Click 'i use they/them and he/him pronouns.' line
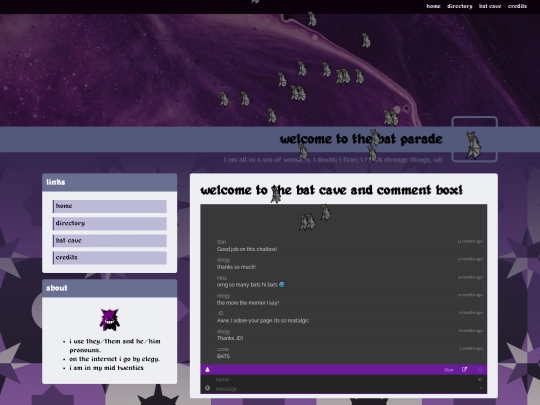 tap(115, 346)
